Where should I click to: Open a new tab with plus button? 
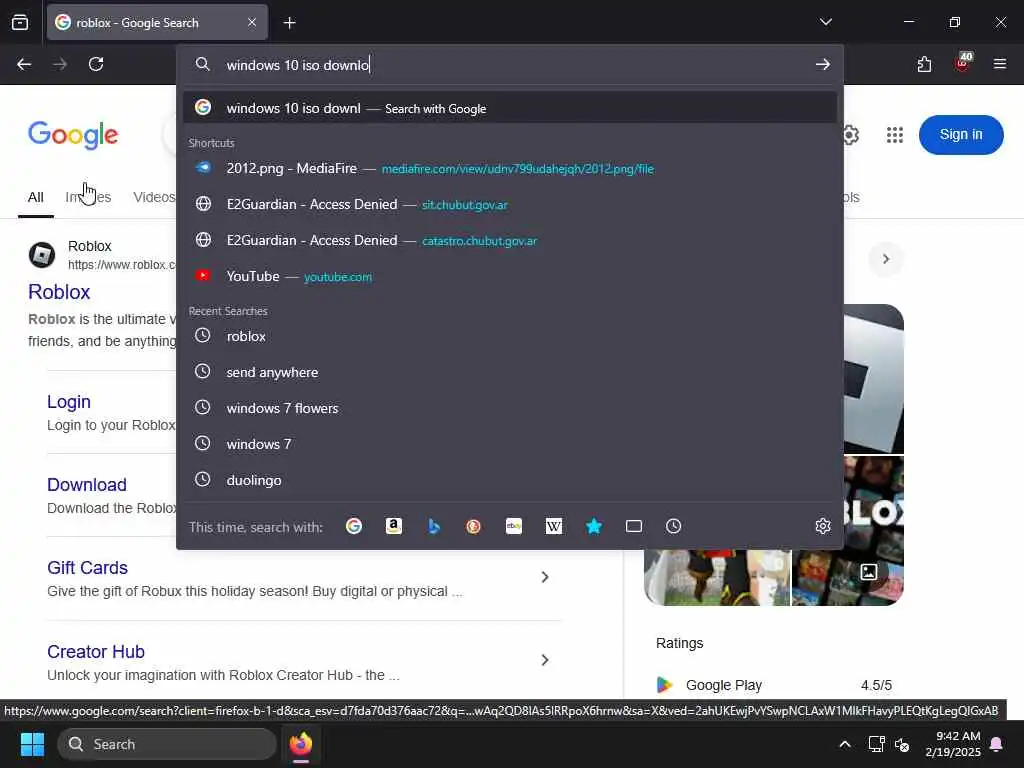click(x=289, y=23)
